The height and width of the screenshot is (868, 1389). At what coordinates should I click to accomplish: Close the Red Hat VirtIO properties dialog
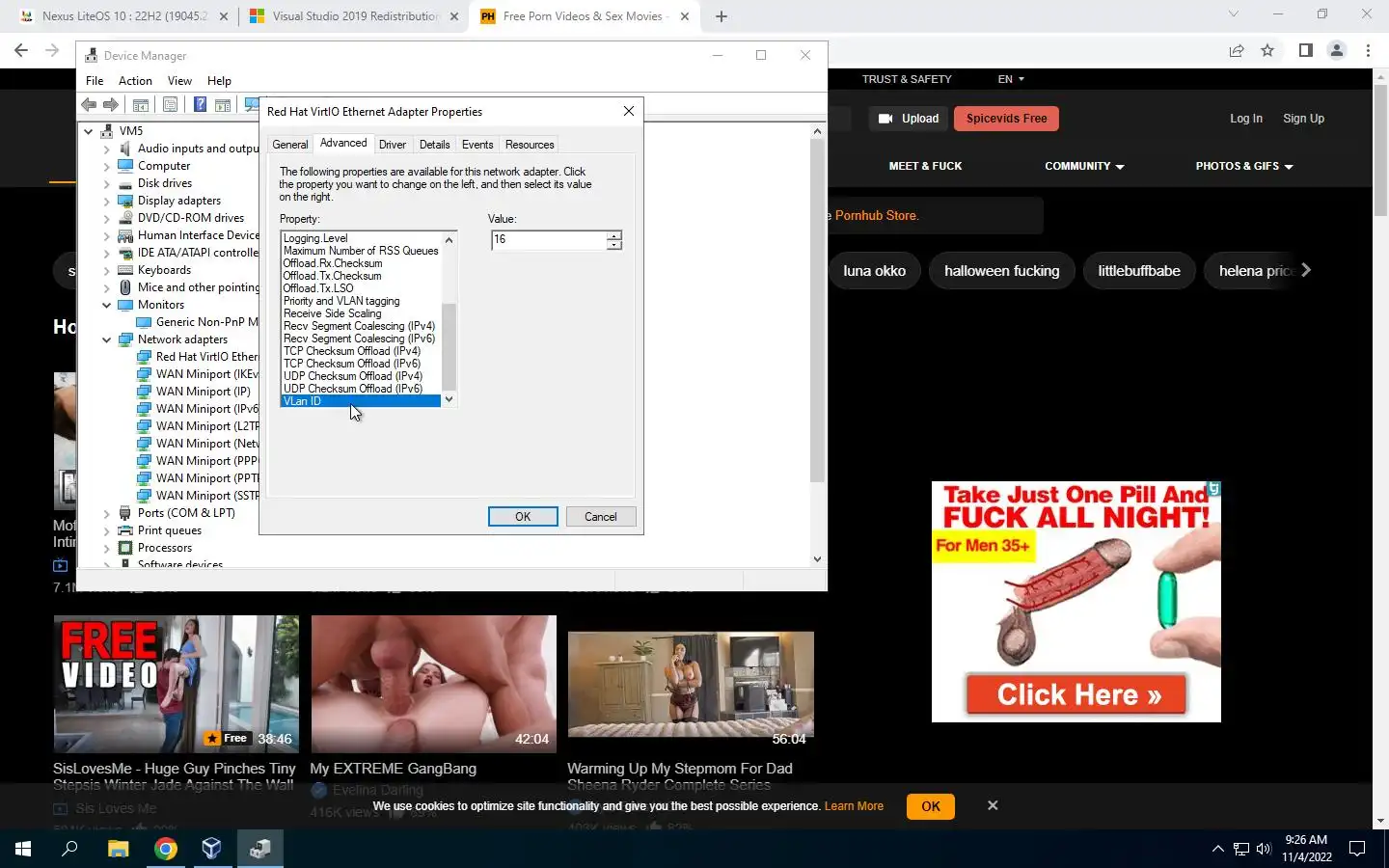(x=629, y=111)
